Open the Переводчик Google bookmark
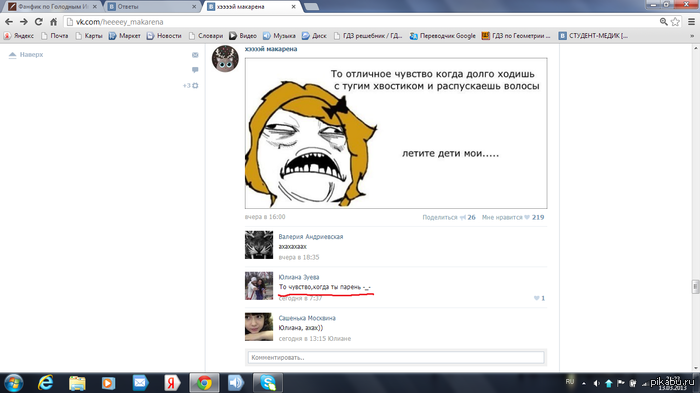Viewport: 700px width, 393px height. pyautogui.click(x=442, y=36)
